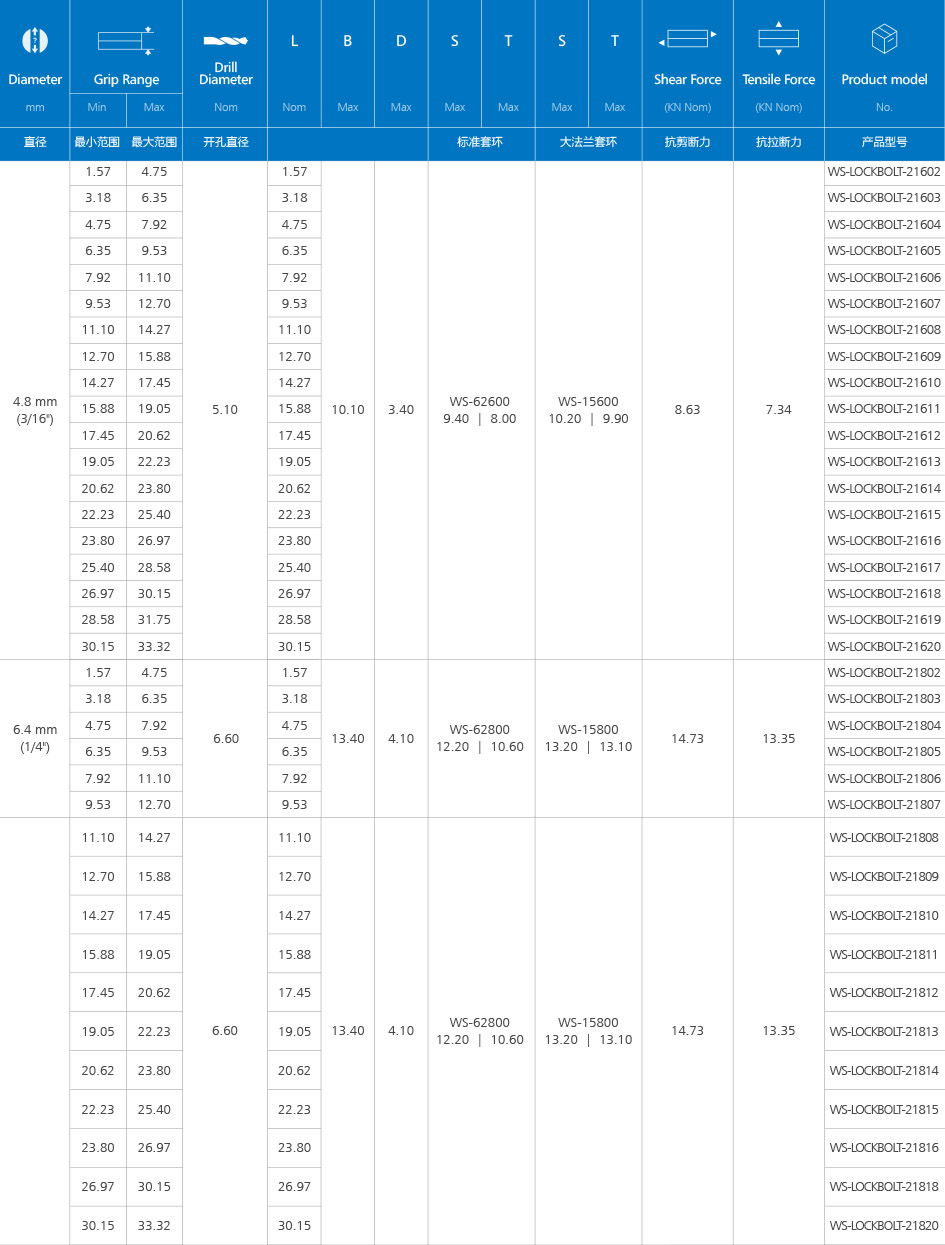Select the Drill Diameter header label
Image resolution: width=945 pixels, height=1245 pixels.
click(225, 74)
